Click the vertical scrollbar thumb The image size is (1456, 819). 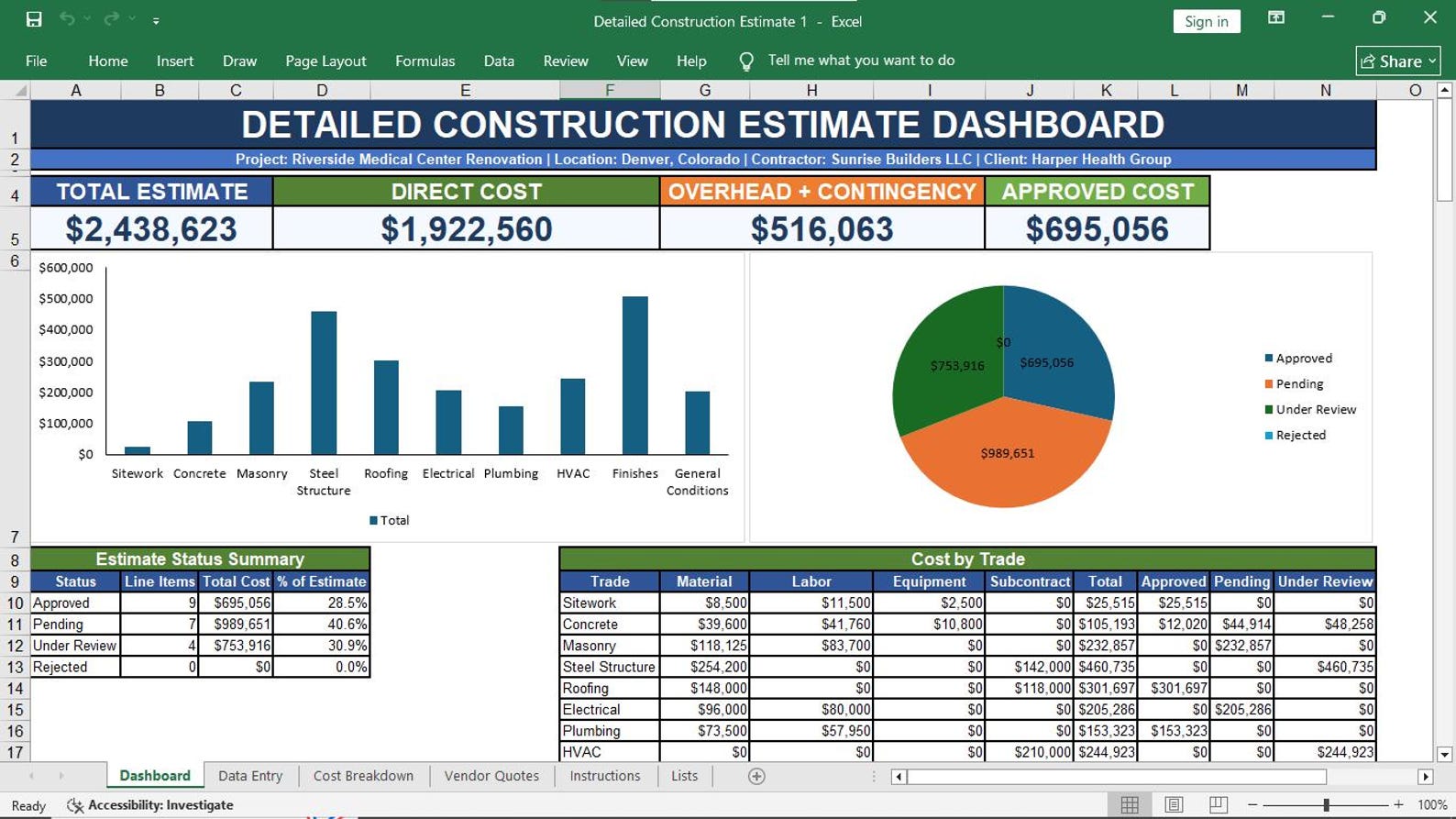[x=1445, y=149]
